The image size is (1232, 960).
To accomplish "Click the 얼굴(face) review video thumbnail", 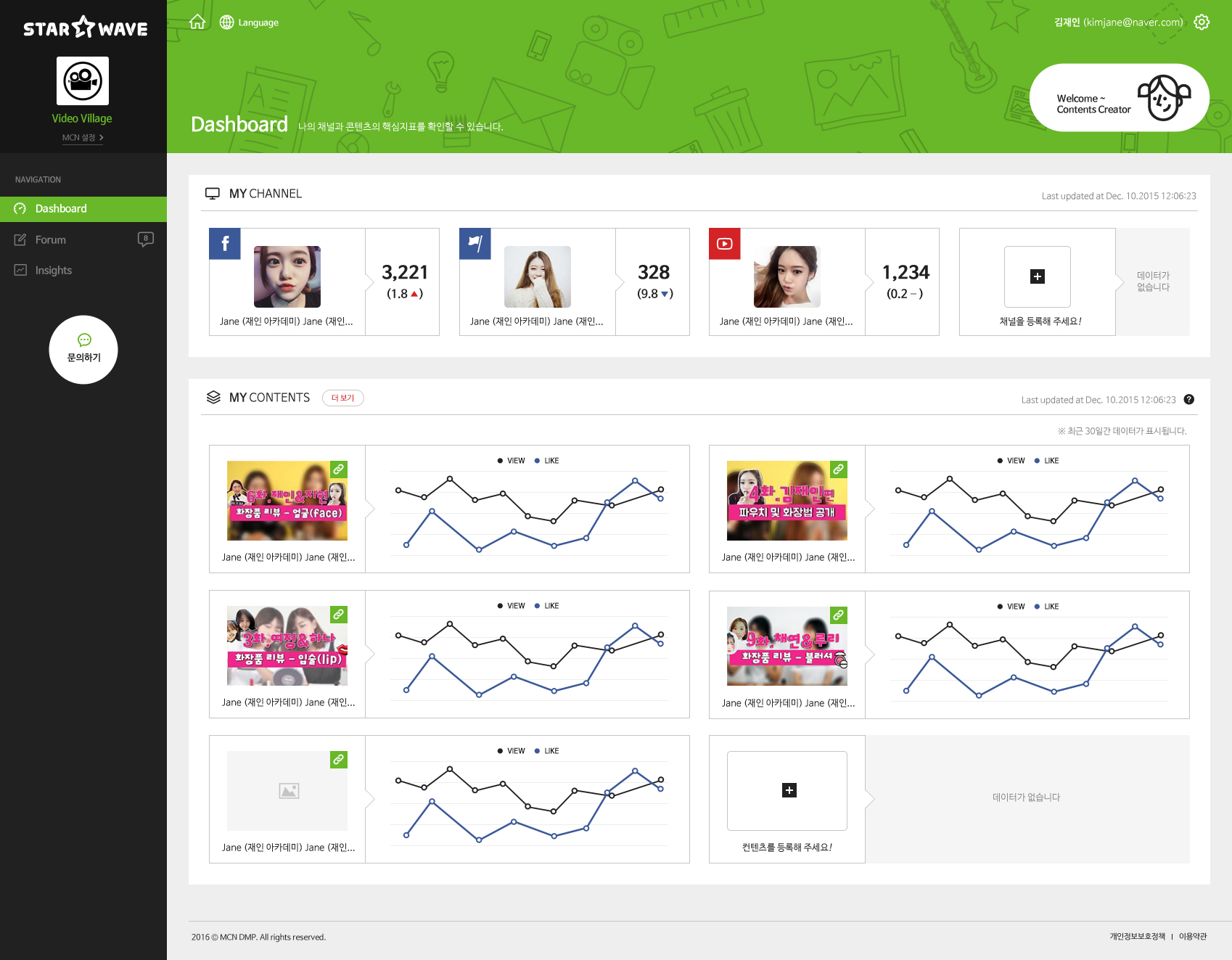I will click(x=287, y=501).
